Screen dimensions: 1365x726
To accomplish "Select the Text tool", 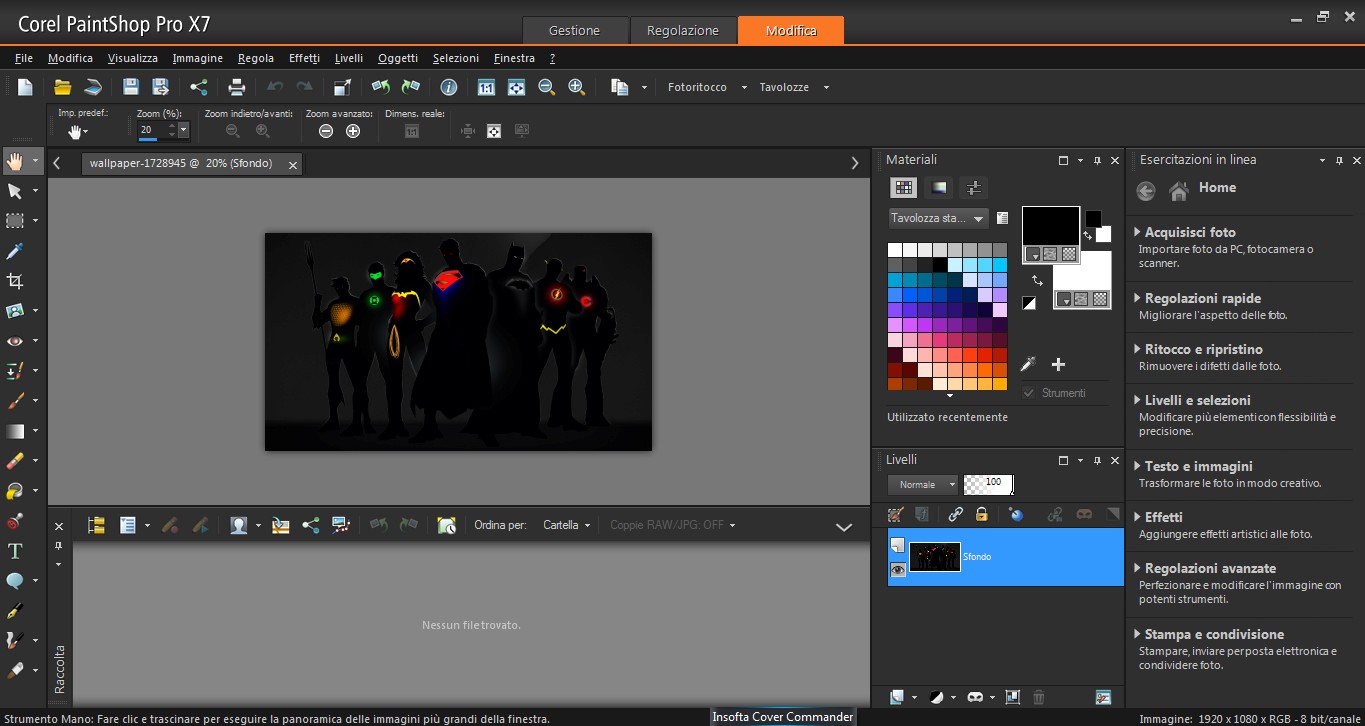I will coord(15,551).
